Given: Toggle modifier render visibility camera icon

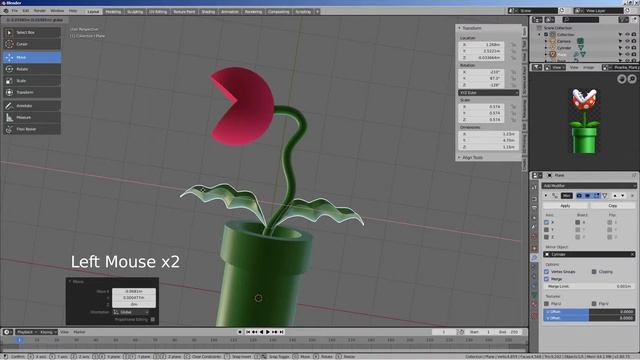Looking at the screenshot, I should 579,196.
